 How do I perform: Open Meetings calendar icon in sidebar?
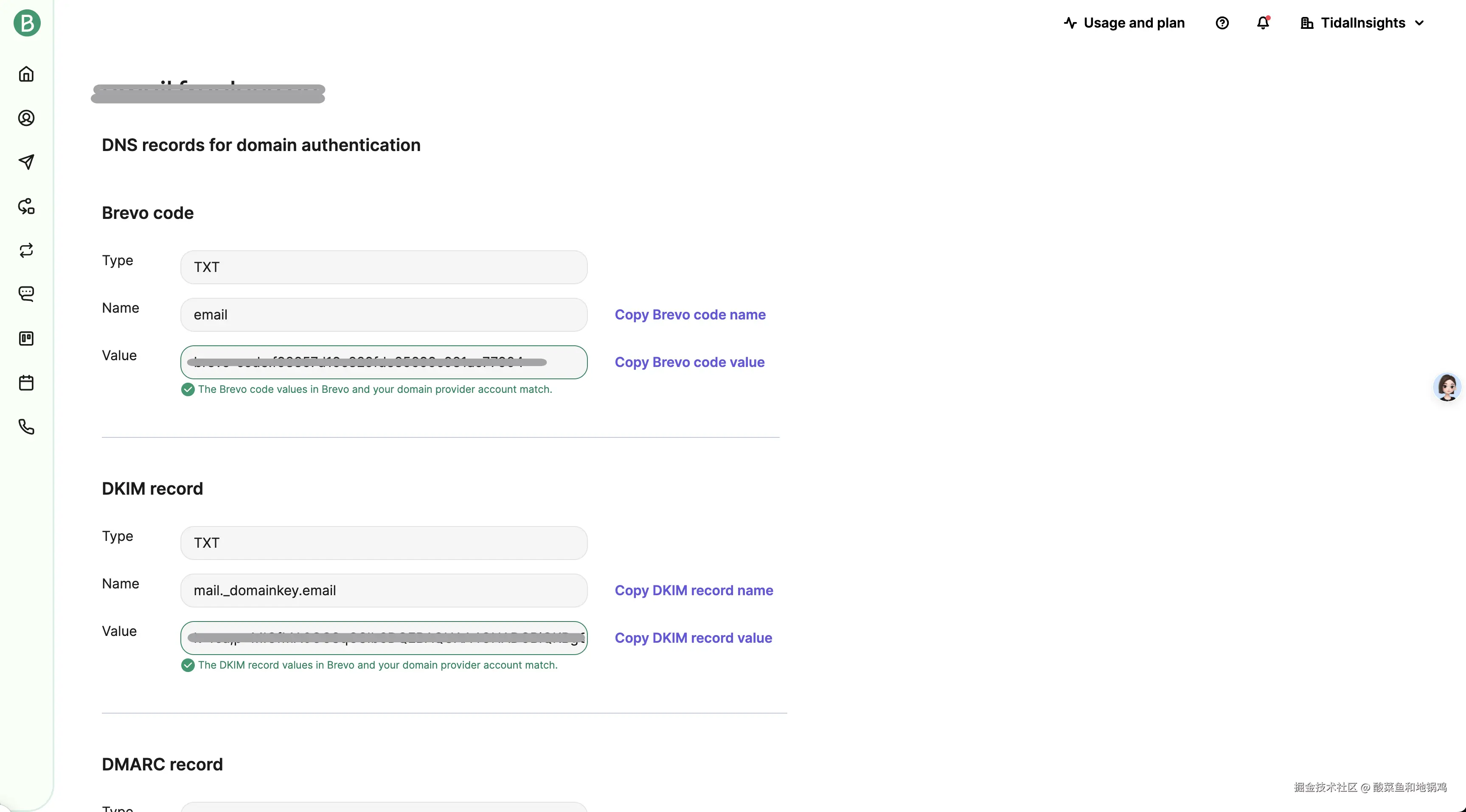26,382
